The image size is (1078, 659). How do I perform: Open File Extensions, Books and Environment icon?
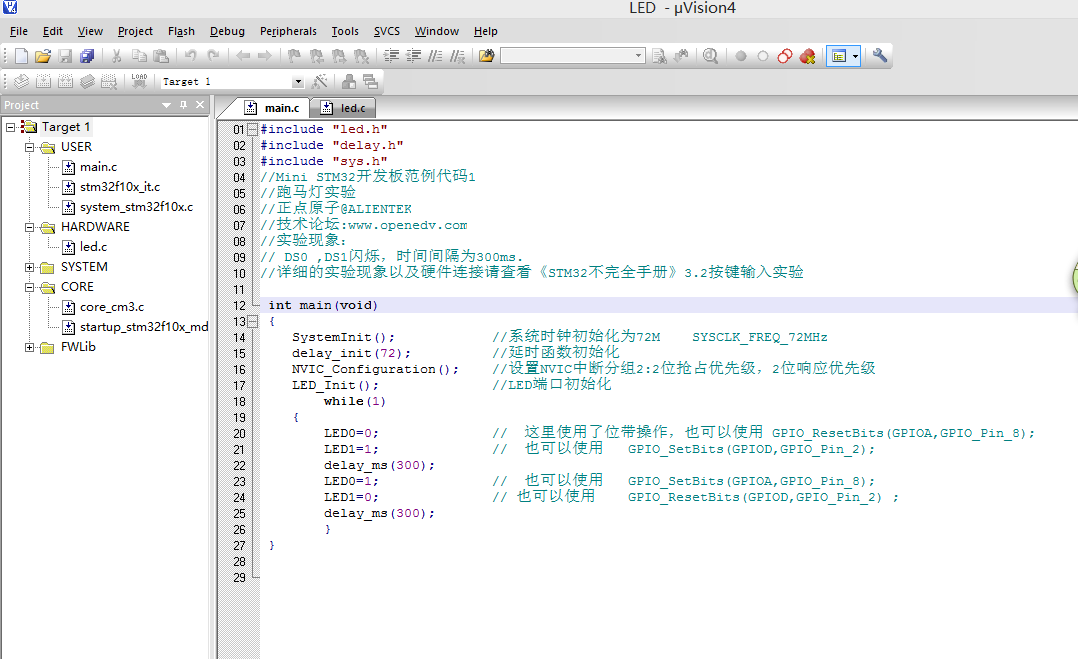349,81
